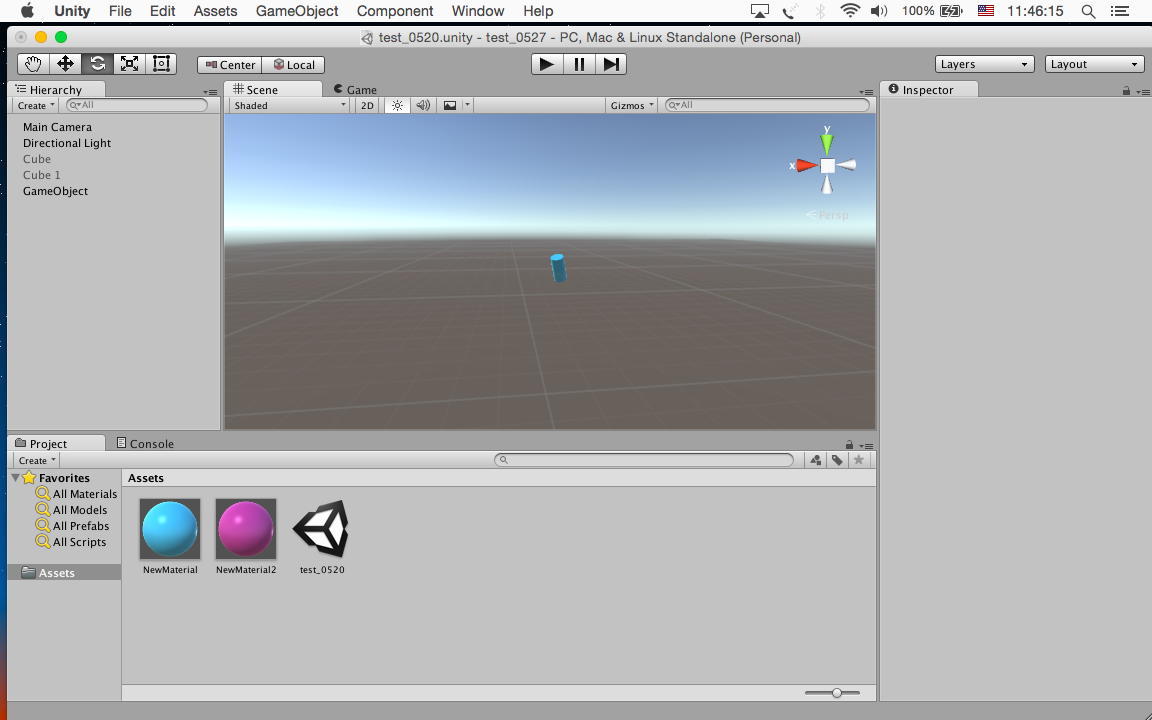1152x720 pixels.
Task: Select All Prefabs favorite
Action: (x=73, y=526)
